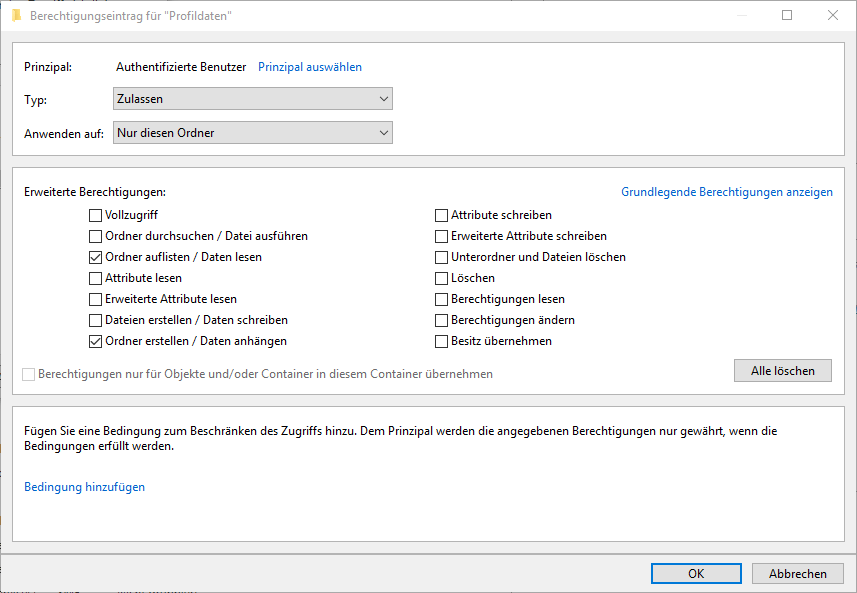Open the Typ dropdown showing Zulassen
Image resolution: width=857 pixels, height=593 pixels.
tap(252, 99)
